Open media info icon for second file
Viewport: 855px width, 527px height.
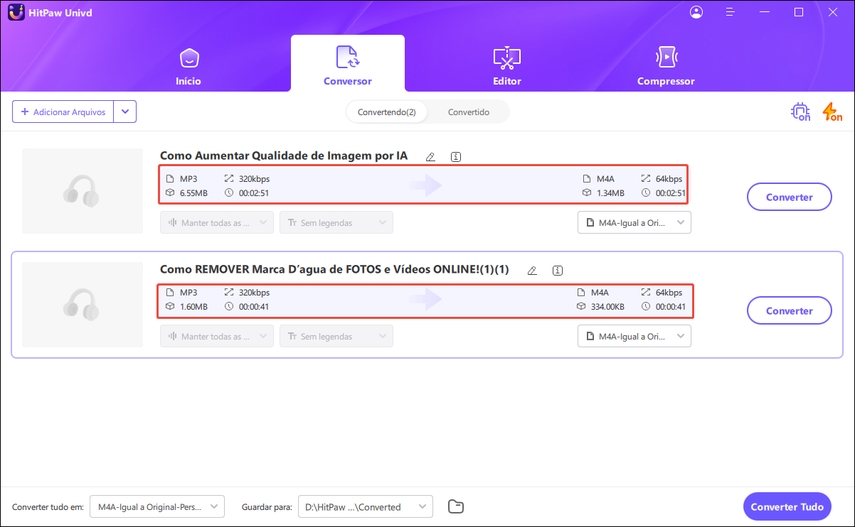click(558, 270)
